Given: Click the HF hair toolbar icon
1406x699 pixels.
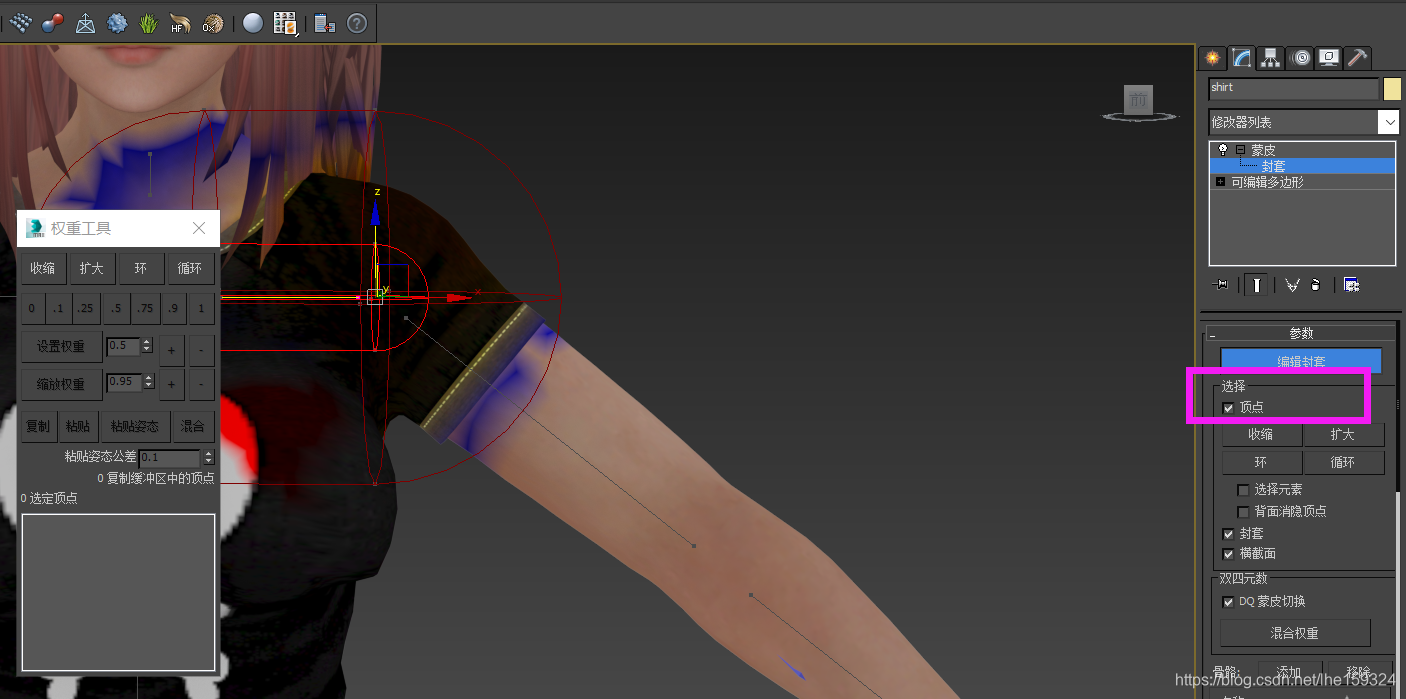Looking at the screenshot, I should 180,23.
